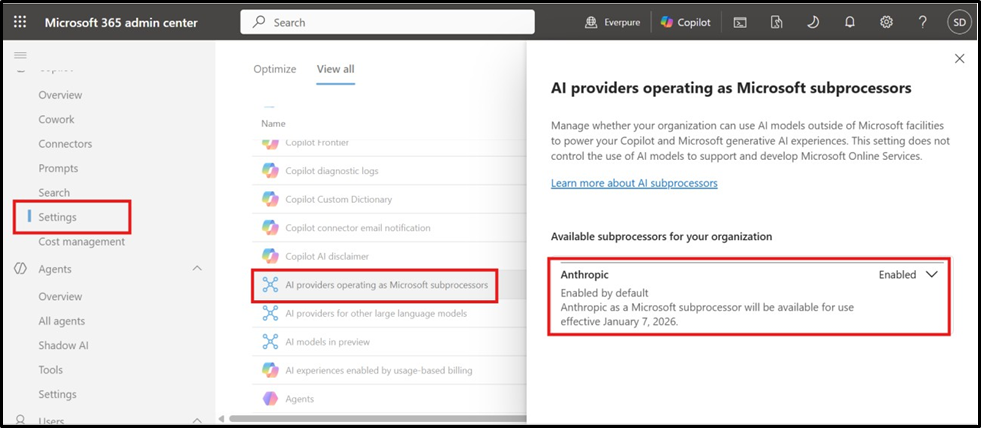The height and width of the screenshot is (428, 981).
Task: Click AI models in preview icon
Action: point(270,342)
